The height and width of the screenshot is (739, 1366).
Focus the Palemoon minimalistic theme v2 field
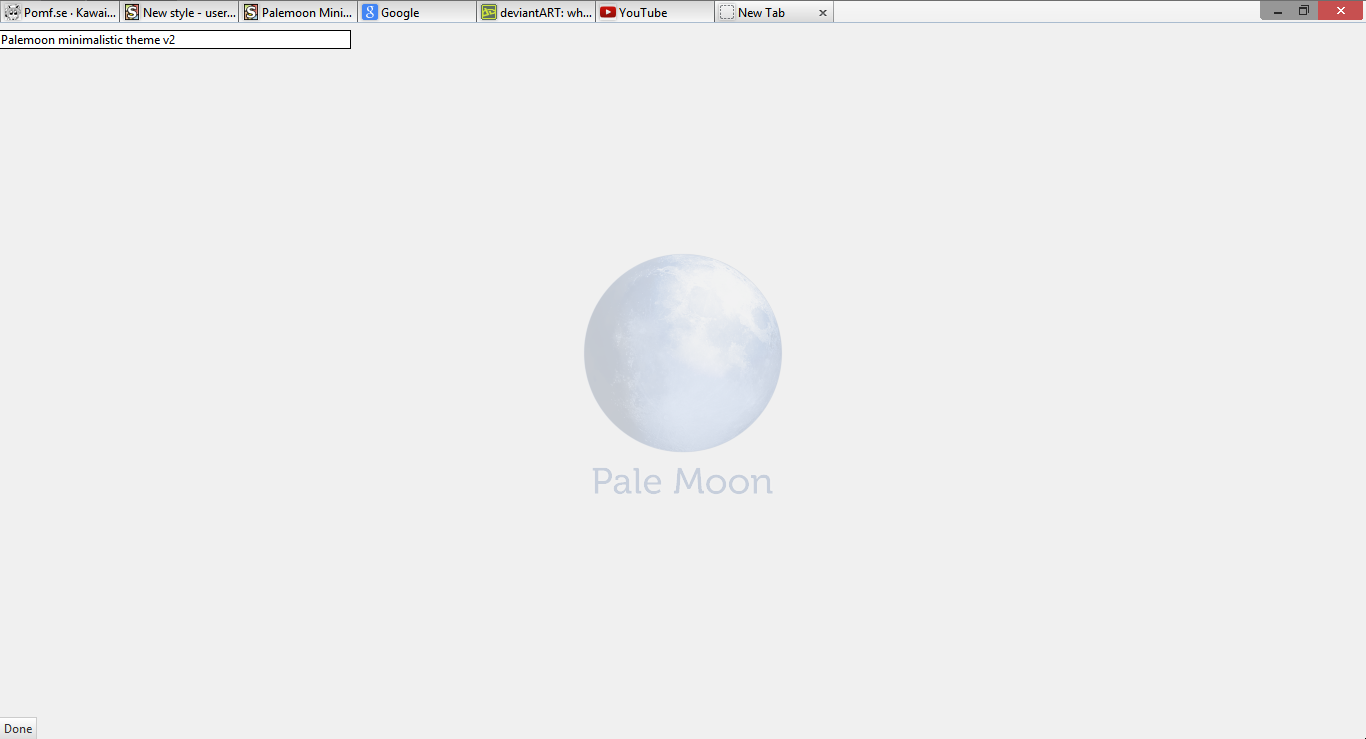click(x=175, y=40)
